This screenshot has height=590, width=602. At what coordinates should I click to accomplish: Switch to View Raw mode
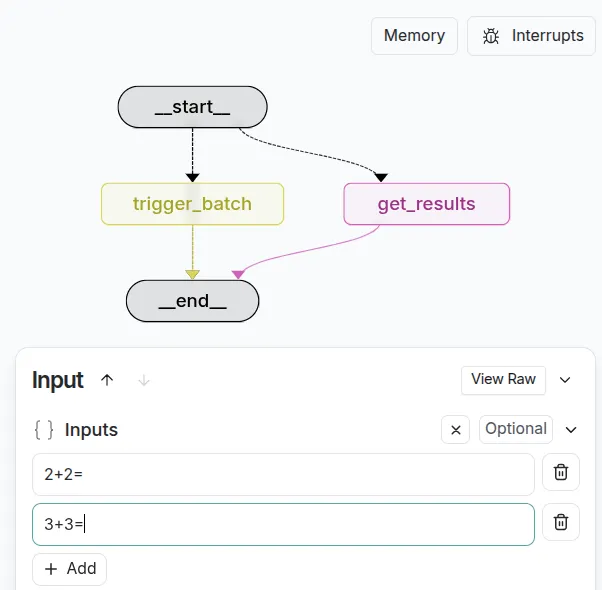click(x=504, y=380)
